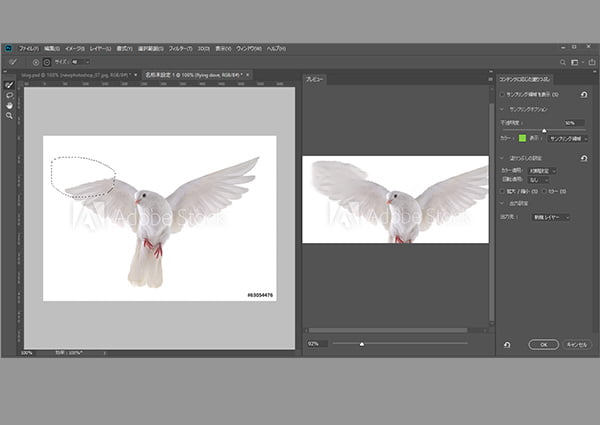Click the add-to-selection plus mode icon
600x425 pixels.
point(35,61)
